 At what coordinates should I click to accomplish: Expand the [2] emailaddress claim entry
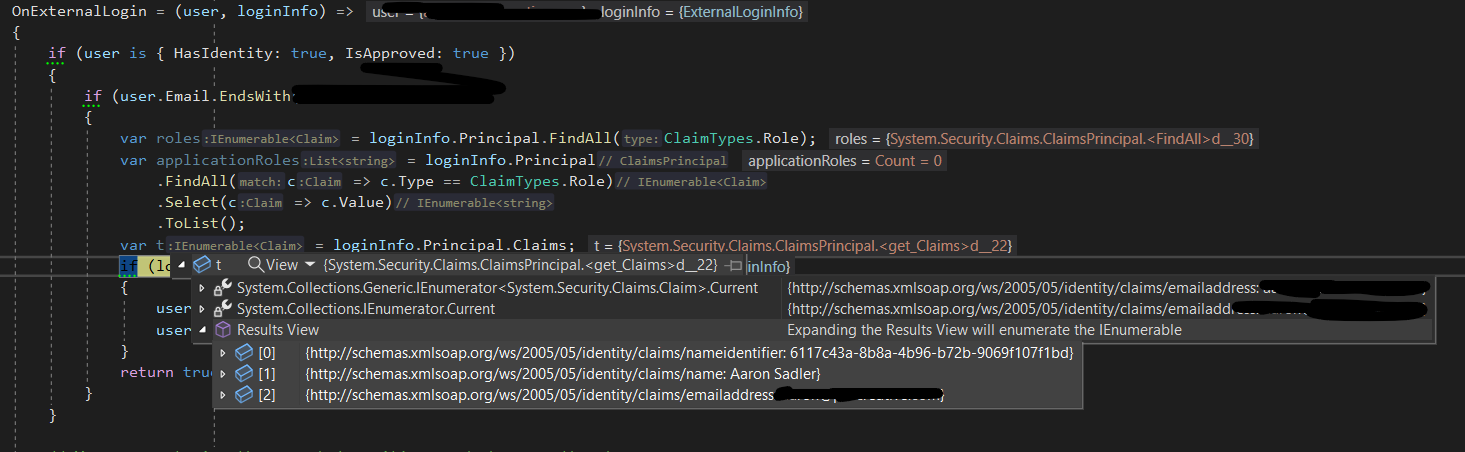(223, 396)
